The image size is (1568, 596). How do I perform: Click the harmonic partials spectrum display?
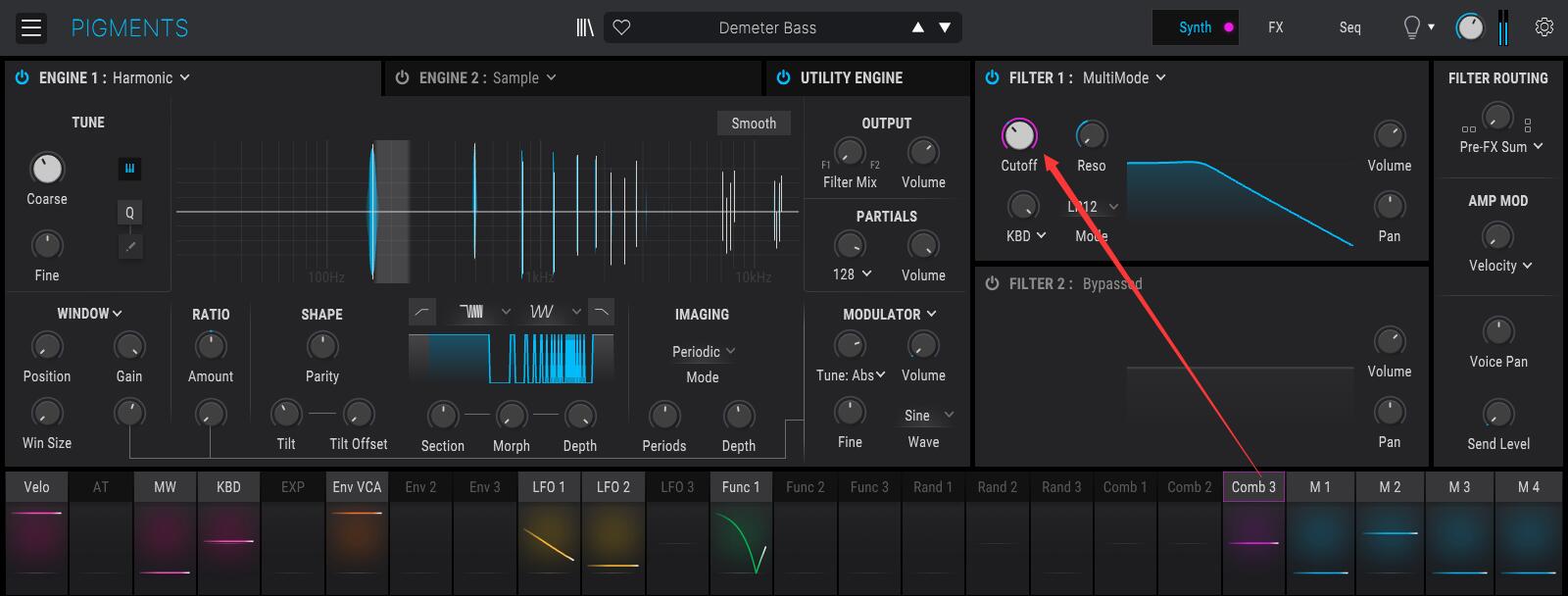coord(487,211)
